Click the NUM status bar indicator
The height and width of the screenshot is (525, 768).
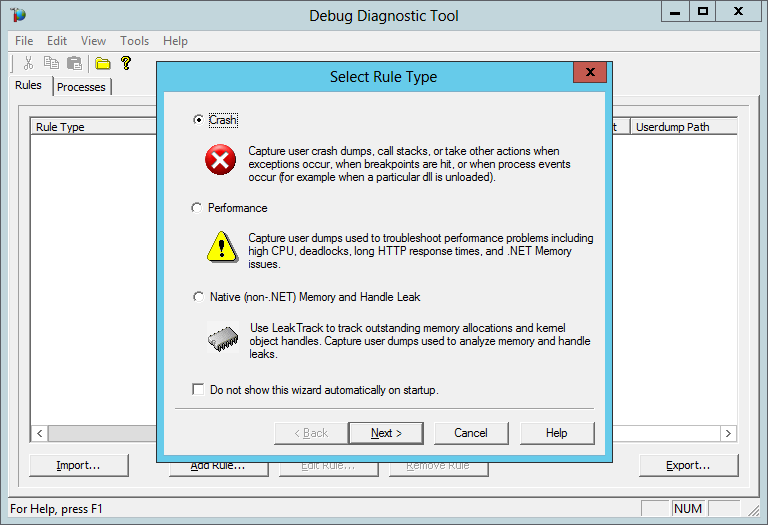point(688,508)
